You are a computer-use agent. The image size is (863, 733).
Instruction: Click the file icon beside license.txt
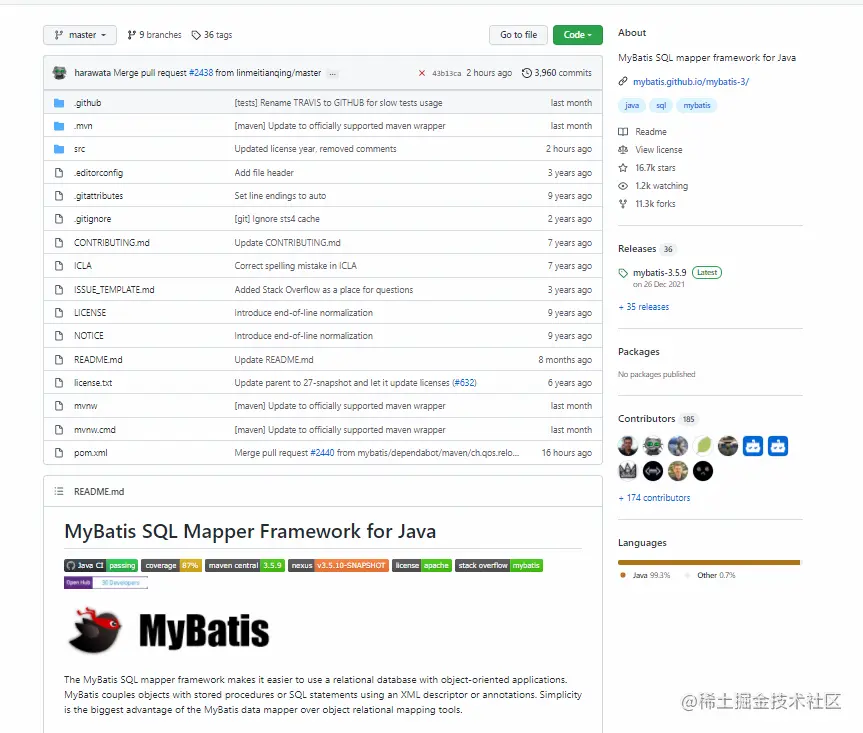pos(59,382)
